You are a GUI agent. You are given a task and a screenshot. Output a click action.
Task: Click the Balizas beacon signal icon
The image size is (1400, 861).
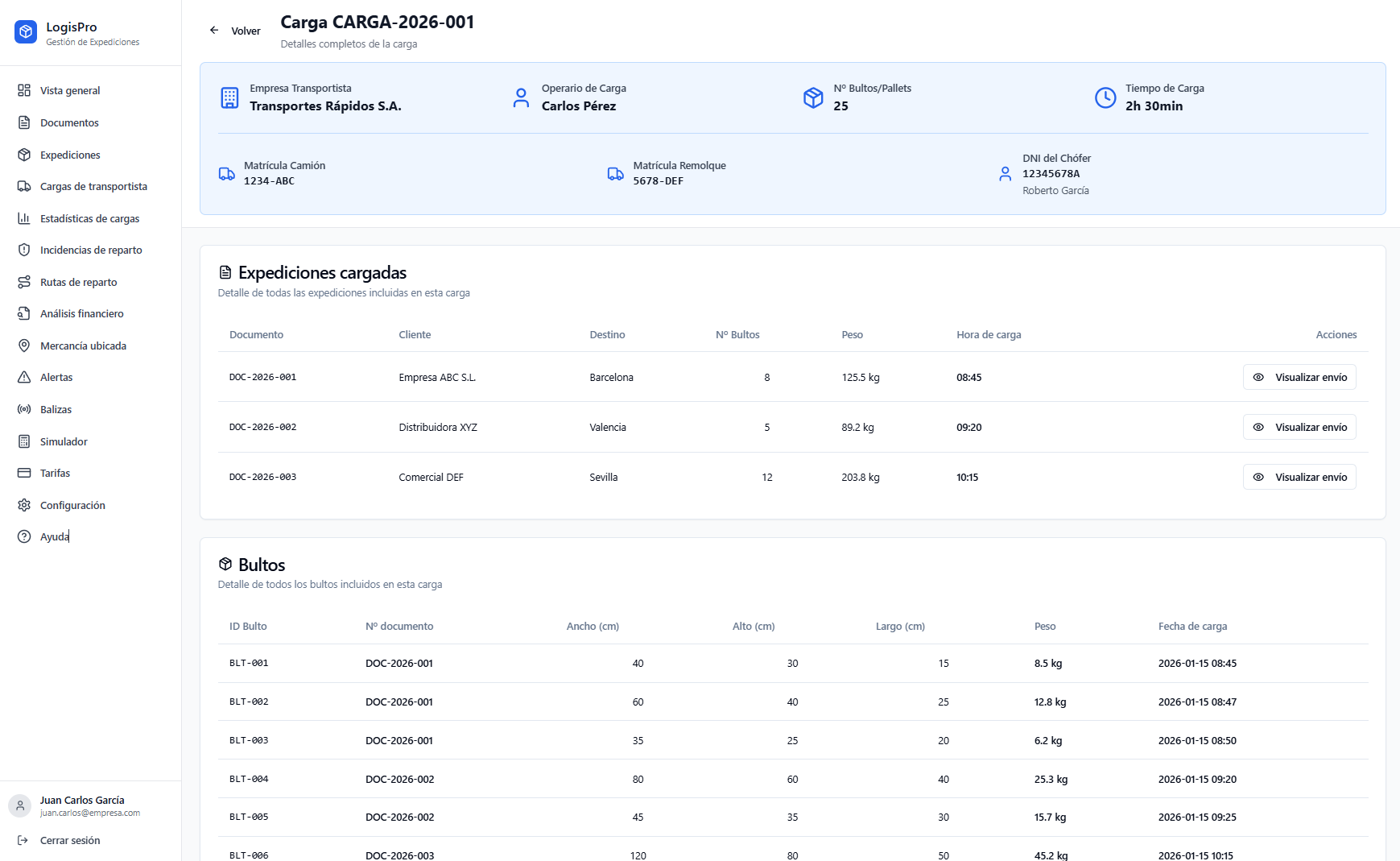(x=24, y=410)
